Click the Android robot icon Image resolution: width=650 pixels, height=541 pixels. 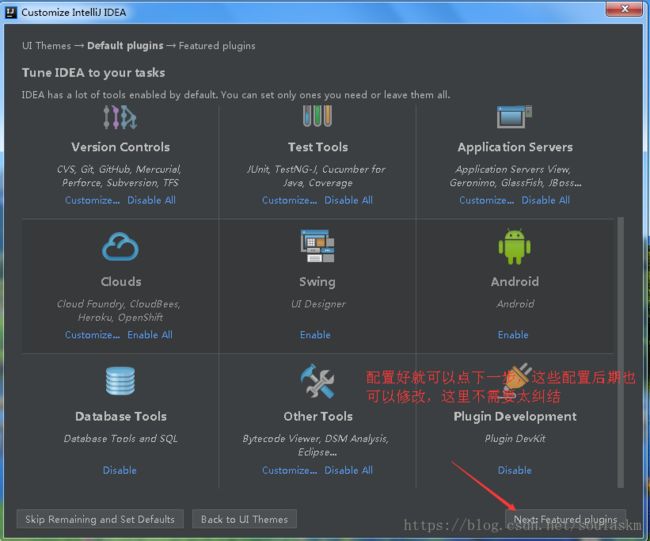coord(514,247)
